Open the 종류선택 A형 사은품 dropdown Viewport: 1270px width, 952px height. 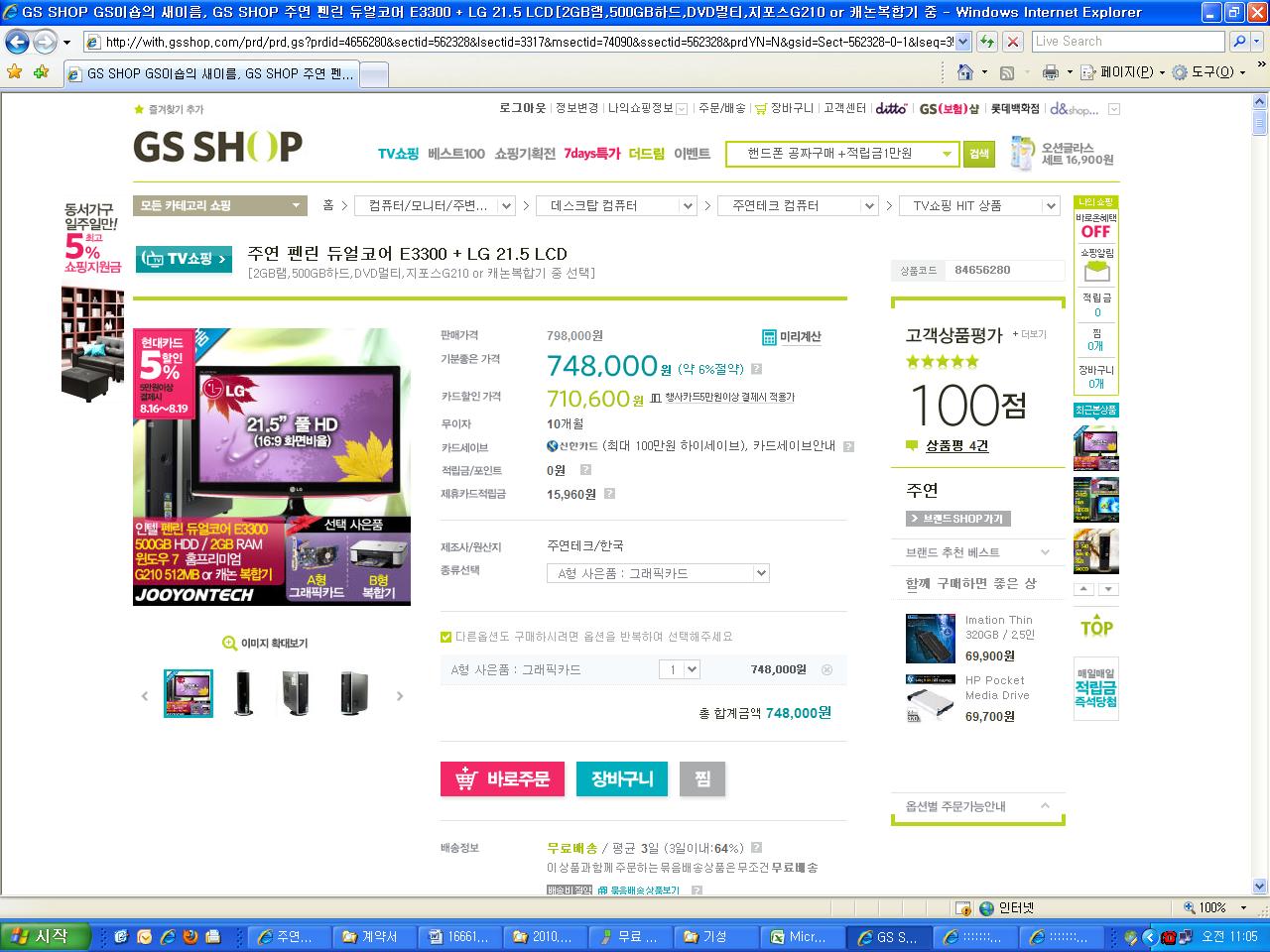click(x=658, y=573)
